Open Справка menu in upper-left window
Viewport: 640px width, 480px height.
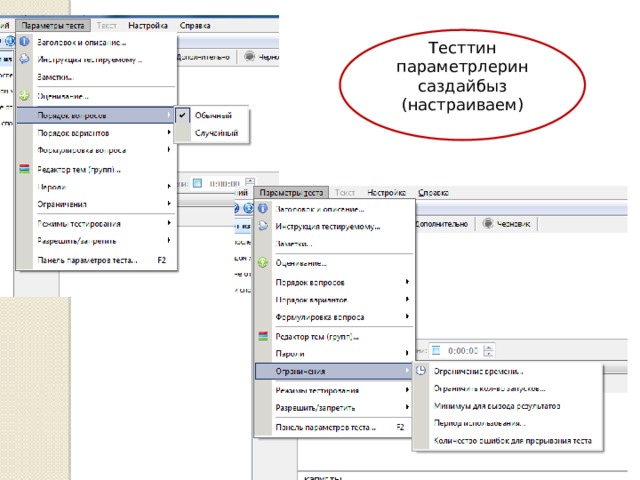[x=195, y=25]
